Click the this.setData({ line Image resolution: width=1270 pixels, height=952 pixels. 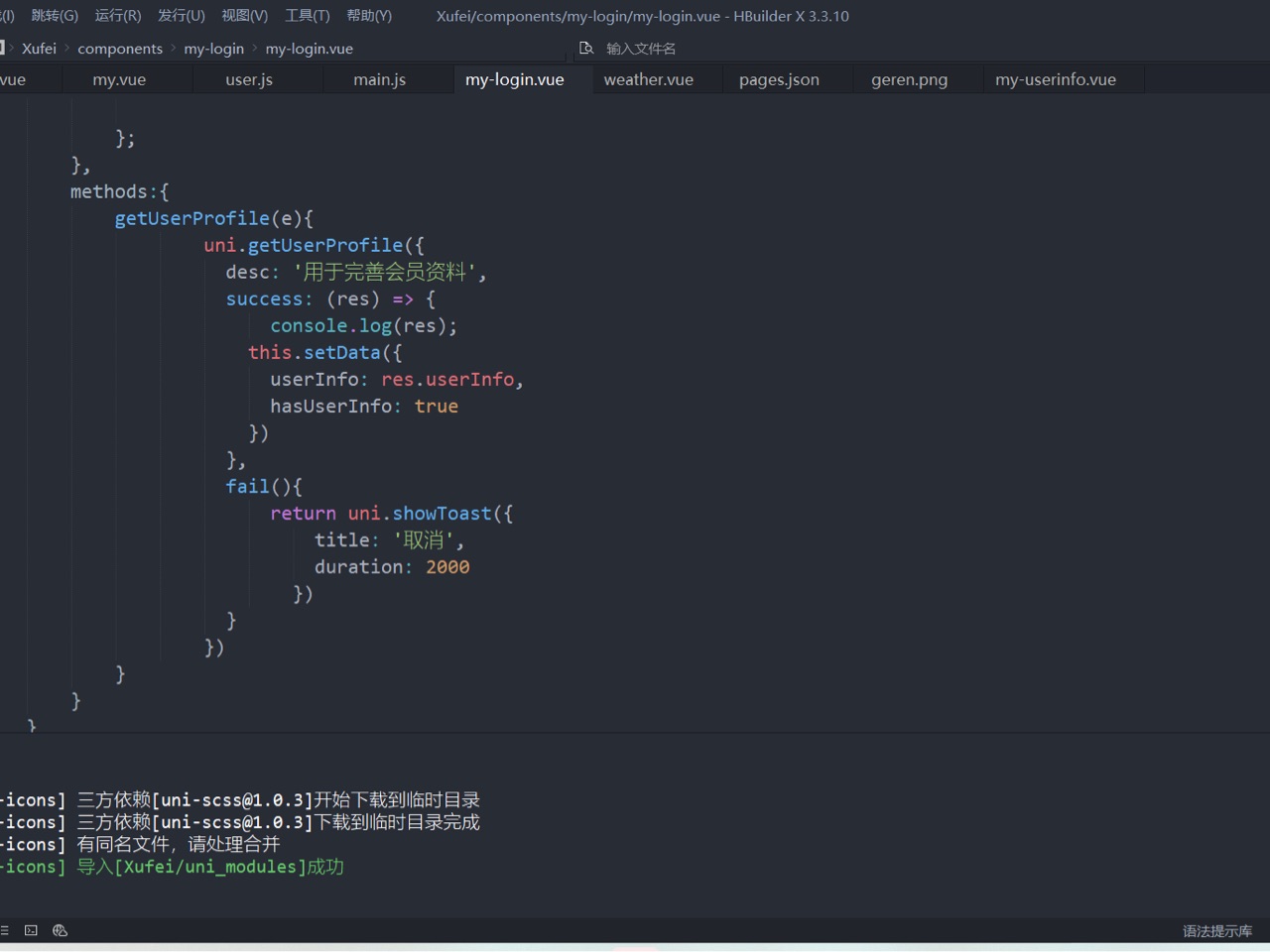(x=325, y=352)
